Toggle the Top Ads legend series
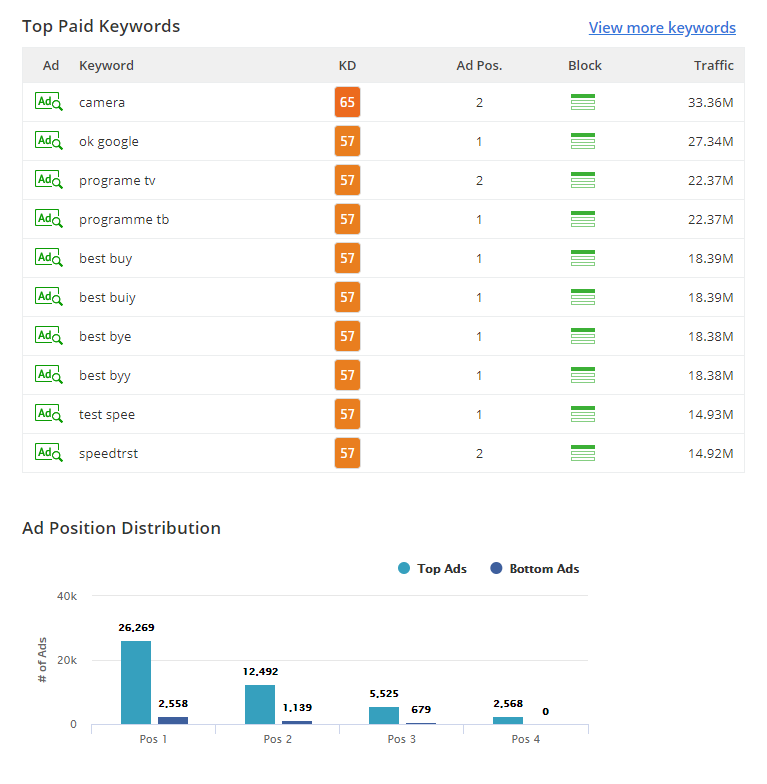Image resolution: width=767 pixels, height=784 pixels. [x=432, y=568]
